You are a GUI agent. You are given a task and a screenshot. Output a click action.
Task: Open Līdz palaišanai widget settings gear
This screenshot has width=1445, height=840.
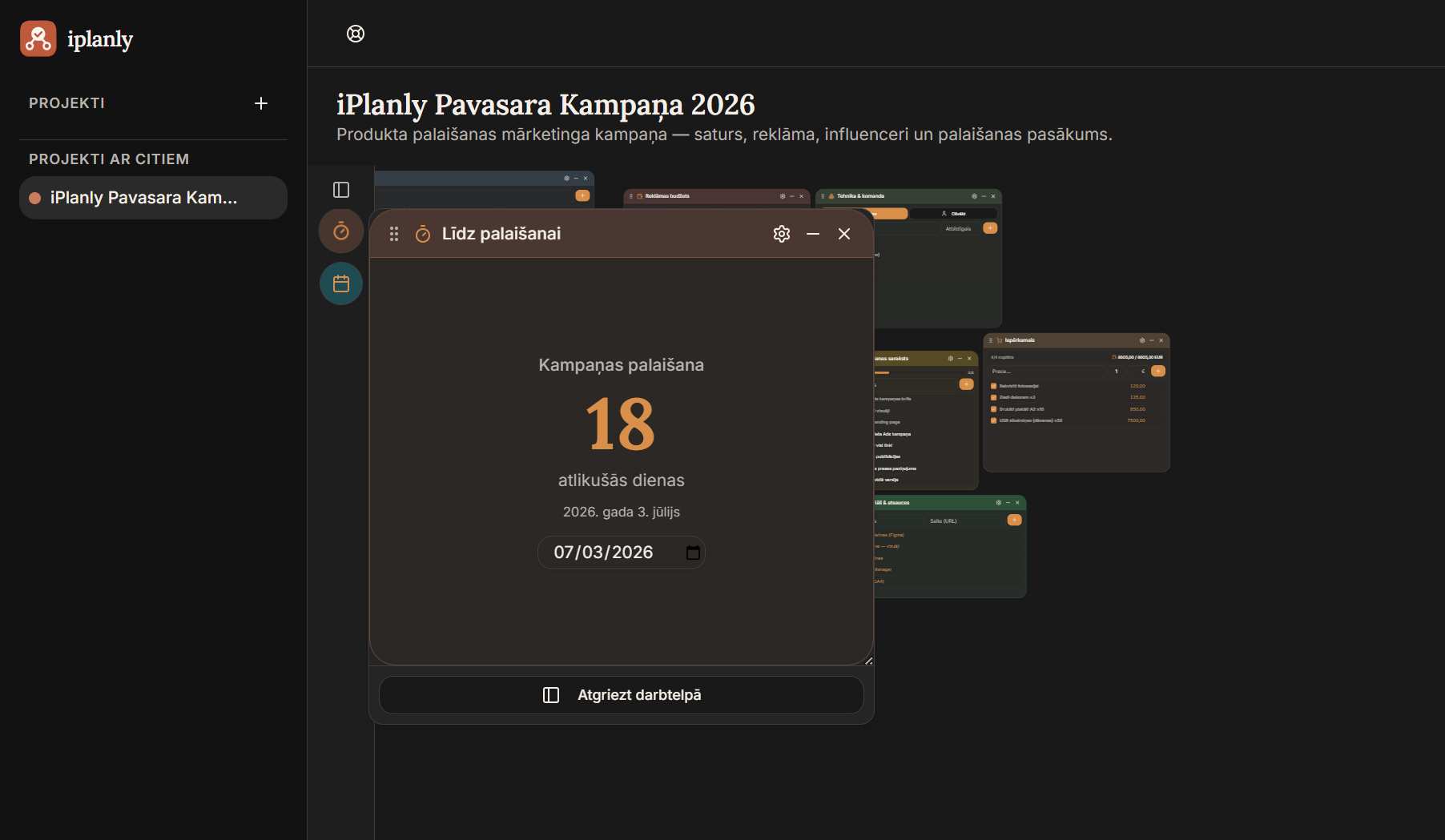tap(782, 234)
